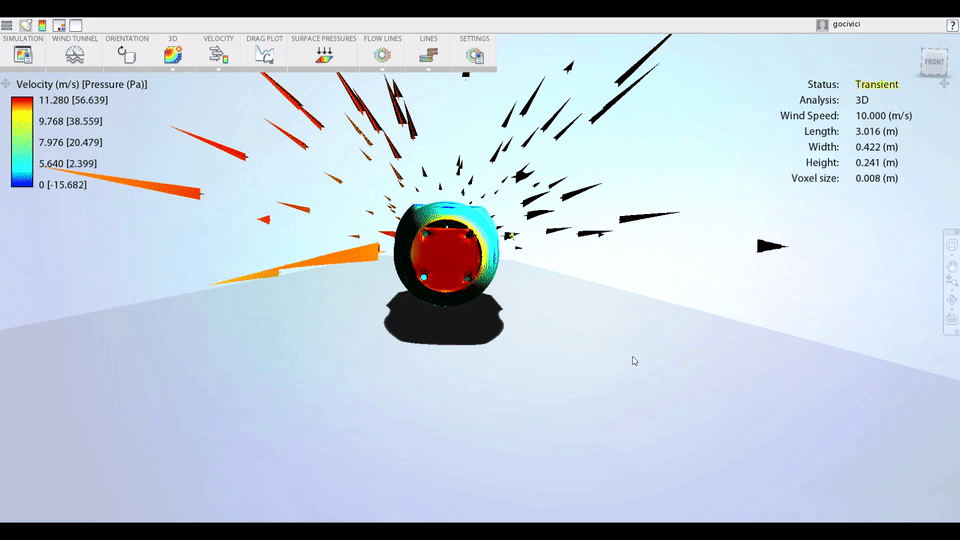Click the Look At tool in navigation bar
The width and height of the screenshot is (960, 540).
point(951,320)
